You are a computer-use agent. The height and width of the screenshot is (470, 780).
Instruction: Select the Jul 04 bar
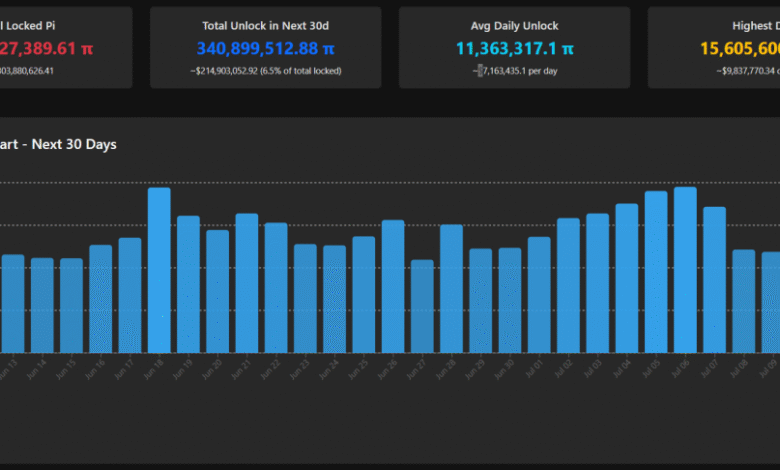627,279
